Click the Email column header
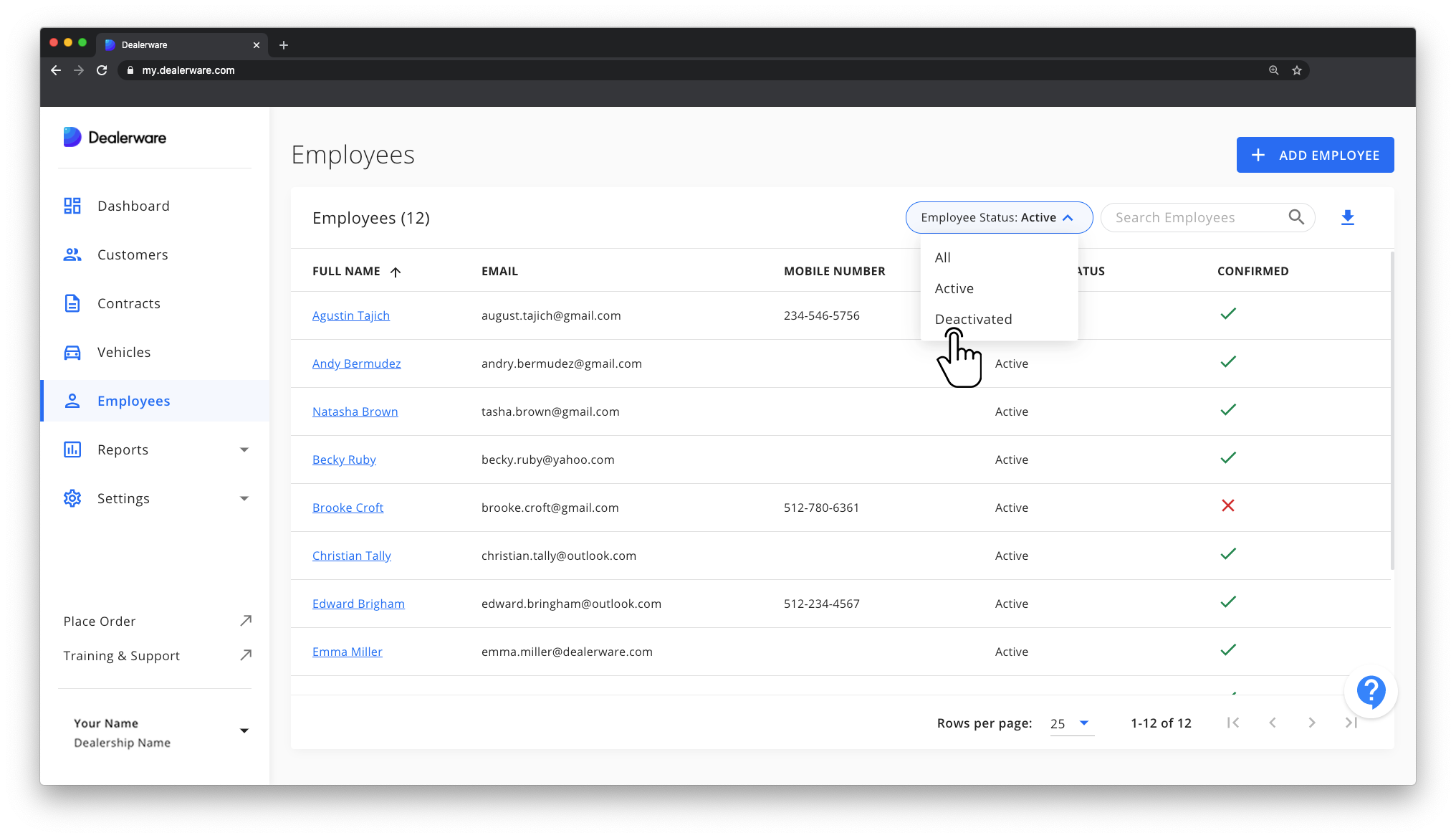The height and width of the screenshot is (838, 1456). (x=499, y=271)
